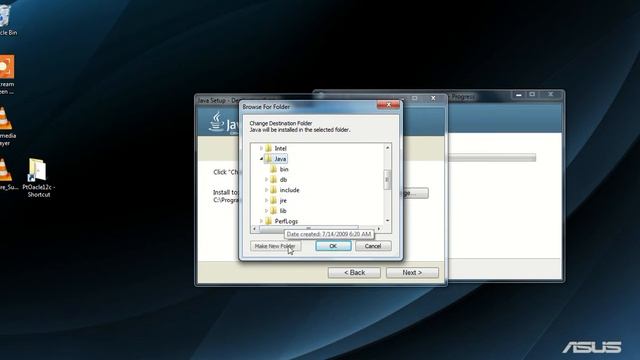Screen dimensions: 640x360
Task: Click the lib folder icon
Action: click(x=273, y=211)
